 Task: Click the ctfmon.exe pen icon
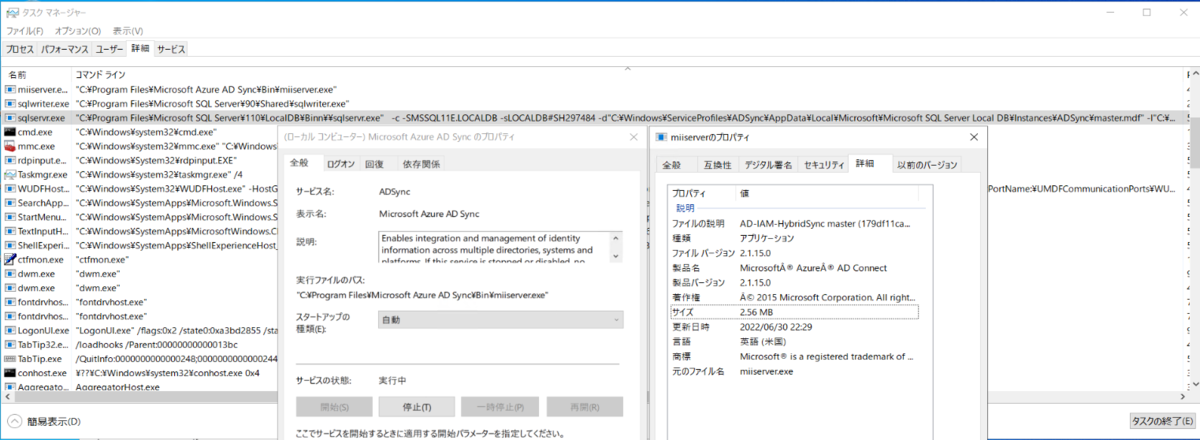[10, 258]
